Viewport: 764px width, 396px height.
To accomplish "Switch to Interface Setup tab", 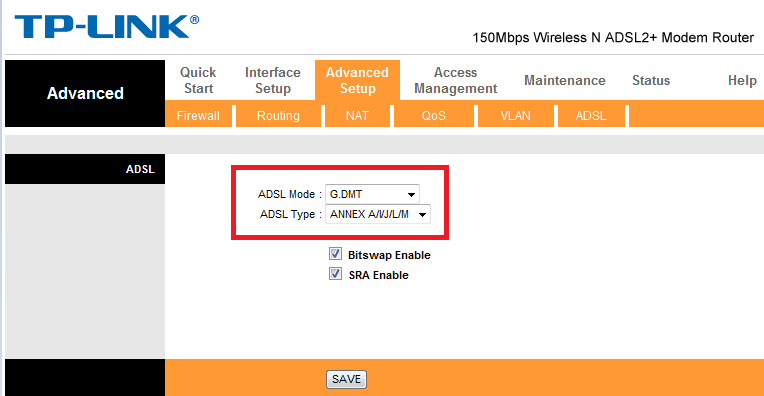I will [x=273, y=80].
